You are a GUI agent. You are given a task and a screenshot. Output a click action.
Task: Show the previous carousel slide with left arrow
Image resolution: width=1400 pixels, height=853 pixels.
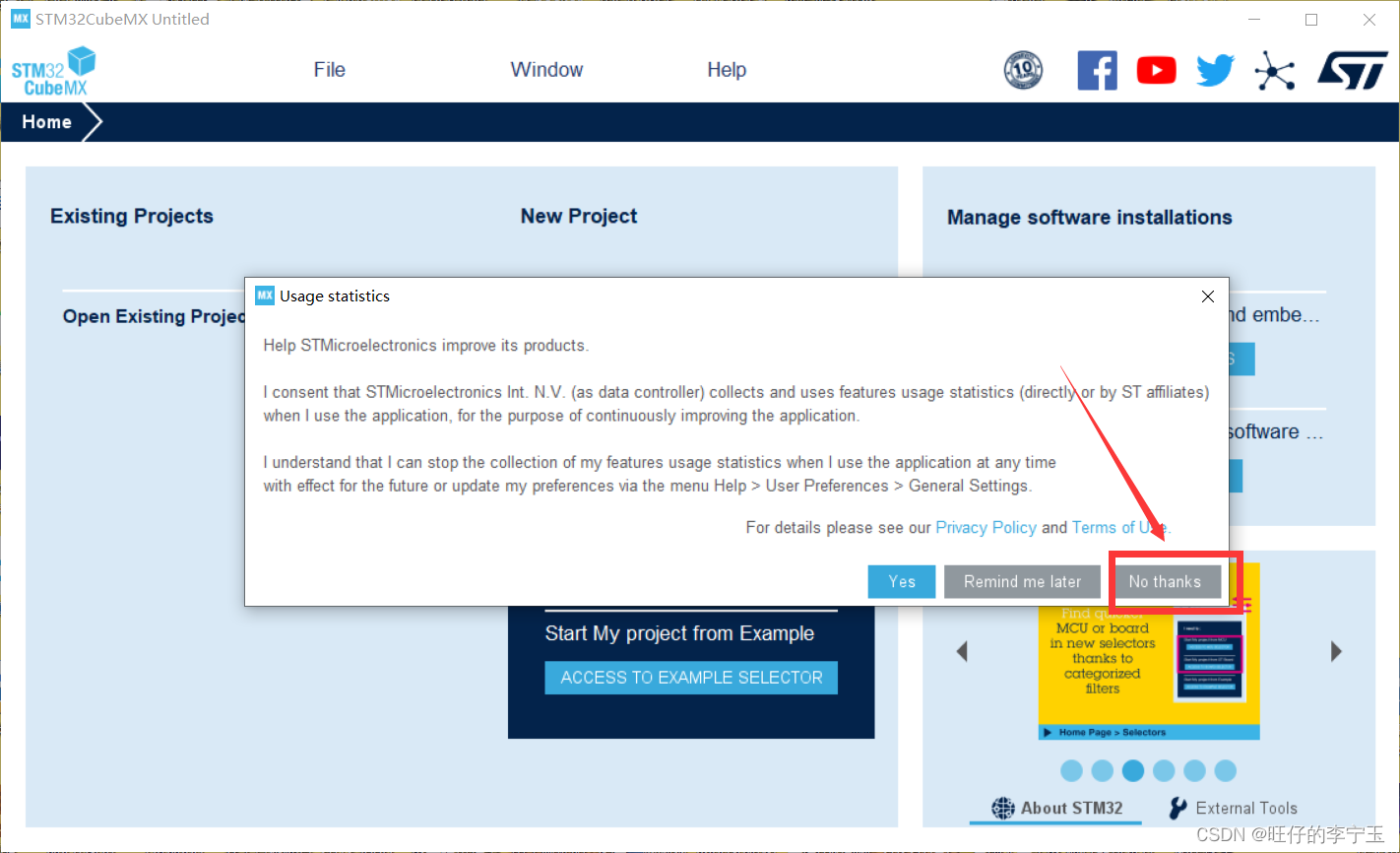[x=962, y=651]
